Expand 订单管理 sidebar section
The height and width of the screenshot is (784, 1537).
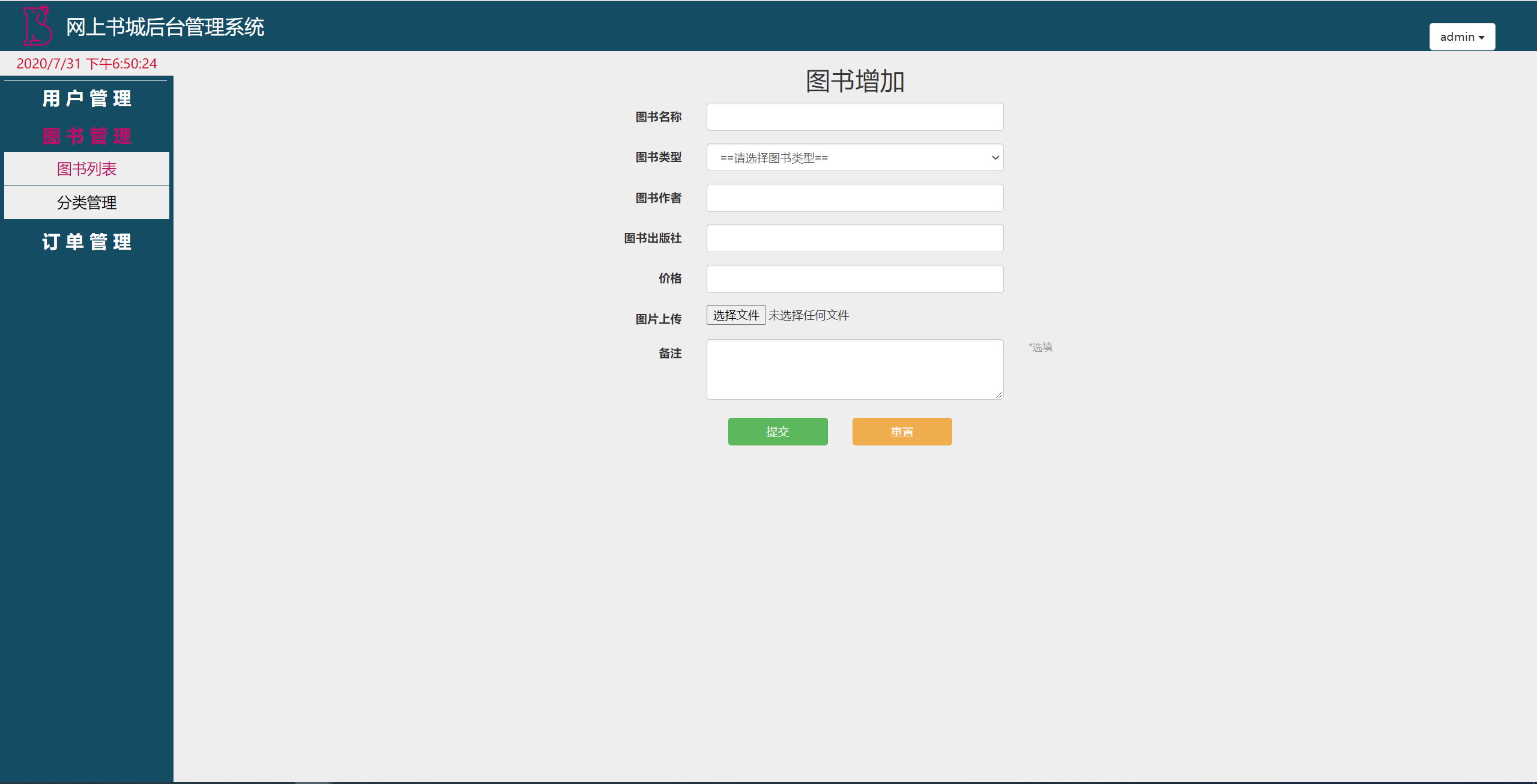pos(86,242)
